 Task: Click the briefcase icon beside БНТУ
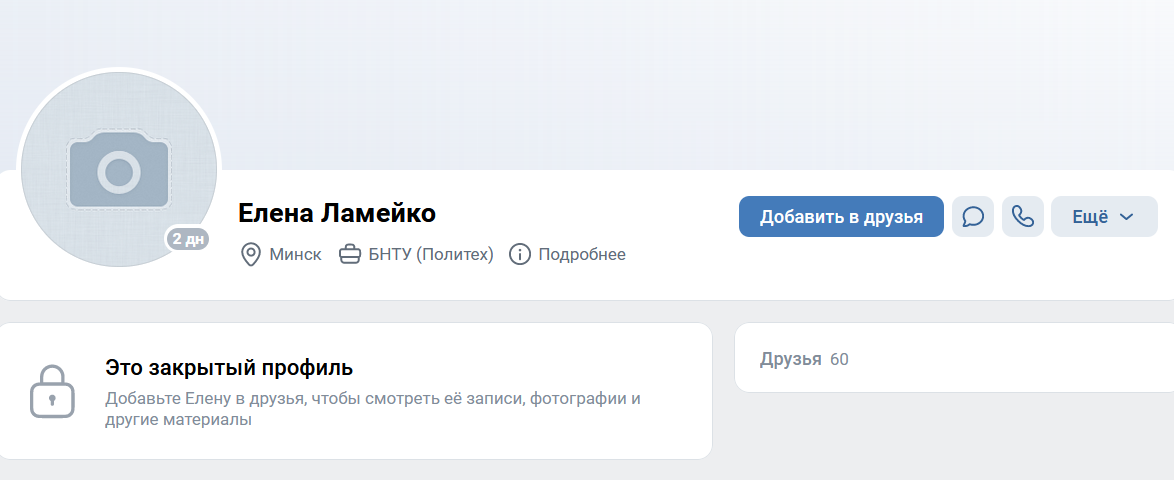(350, 255)
